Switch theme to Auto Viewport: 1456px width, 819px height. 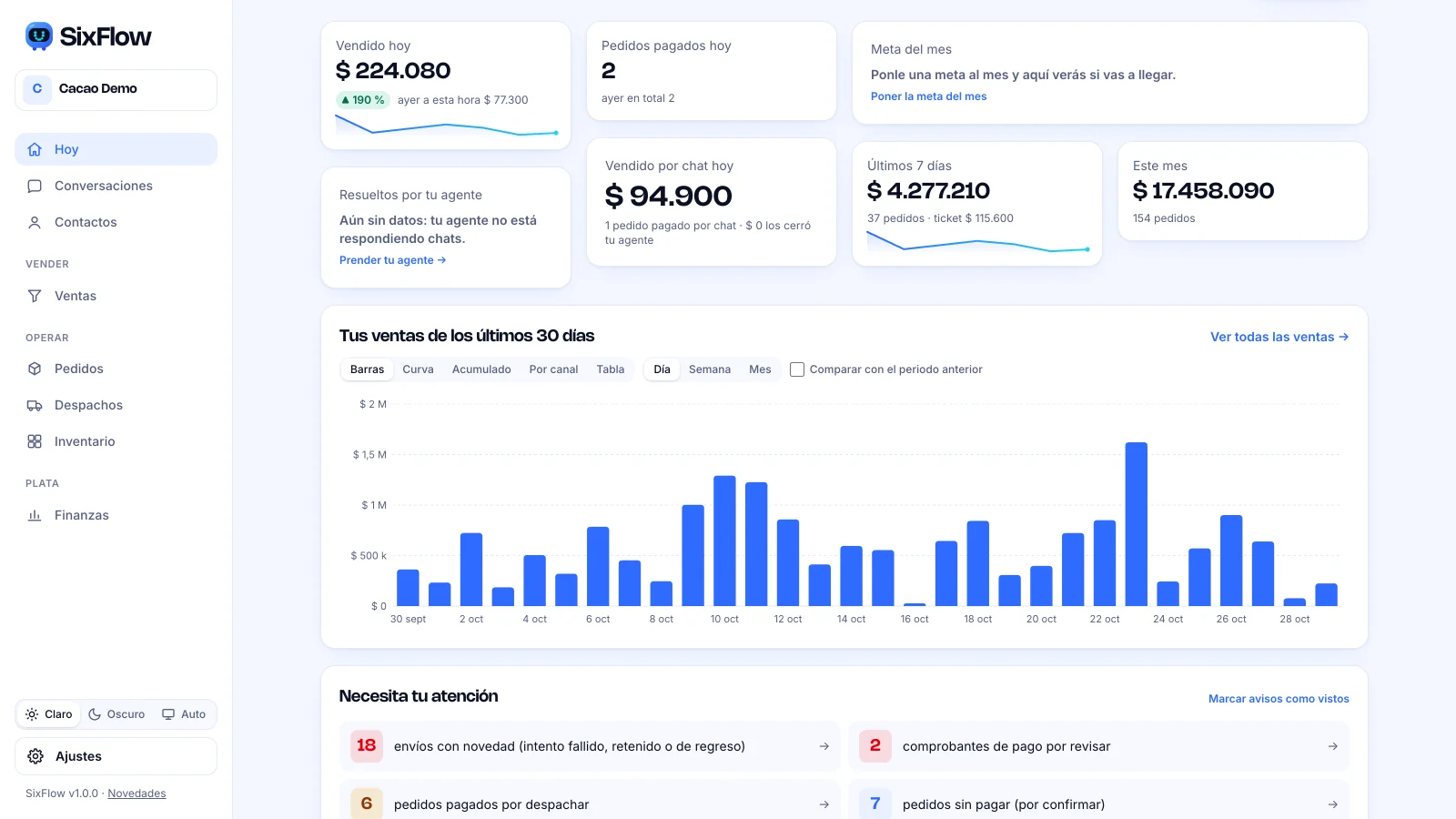coord(184,714)
